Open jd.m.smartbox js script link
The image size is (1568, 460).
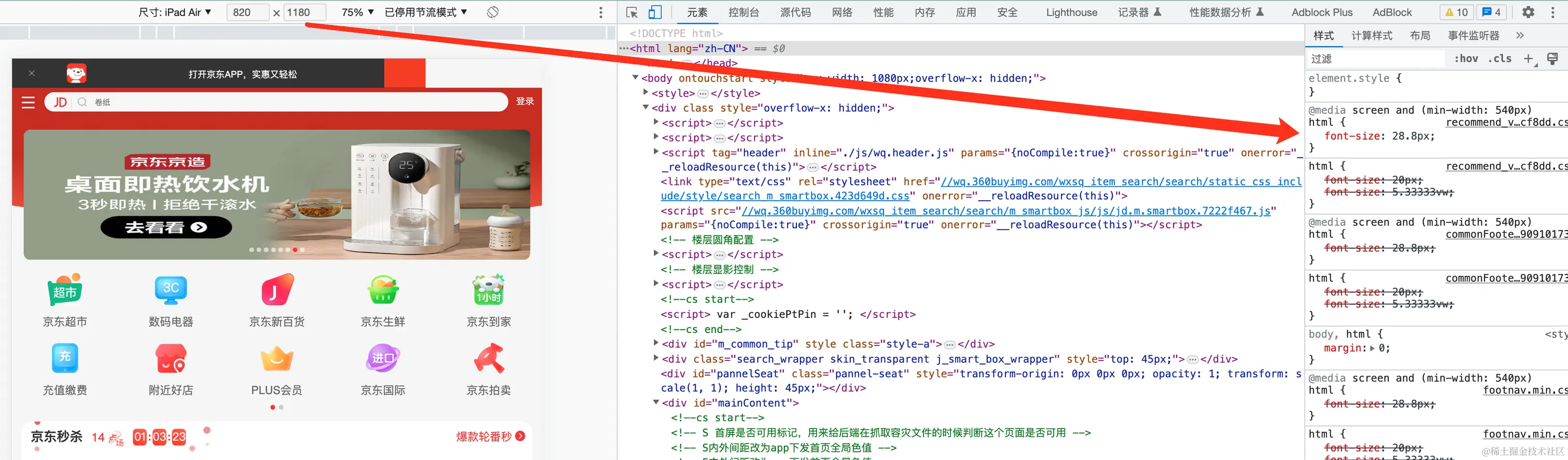pyautogui.click(x=1005, y=211)
